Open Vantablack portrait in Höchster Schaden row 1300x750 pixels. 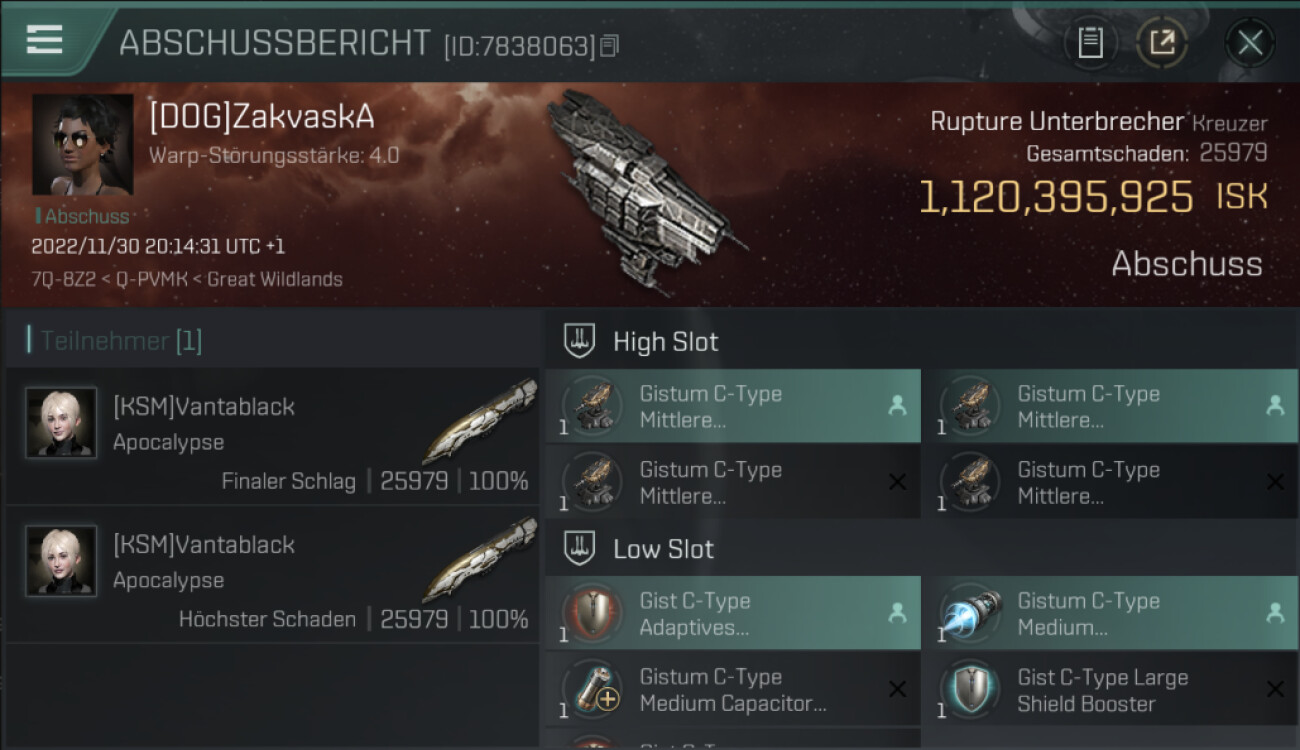pyautogui.click(x=61, y=561)
